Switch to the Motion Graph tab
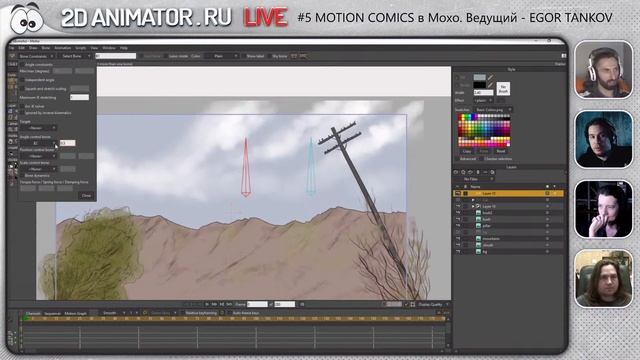 click(76, 313)
